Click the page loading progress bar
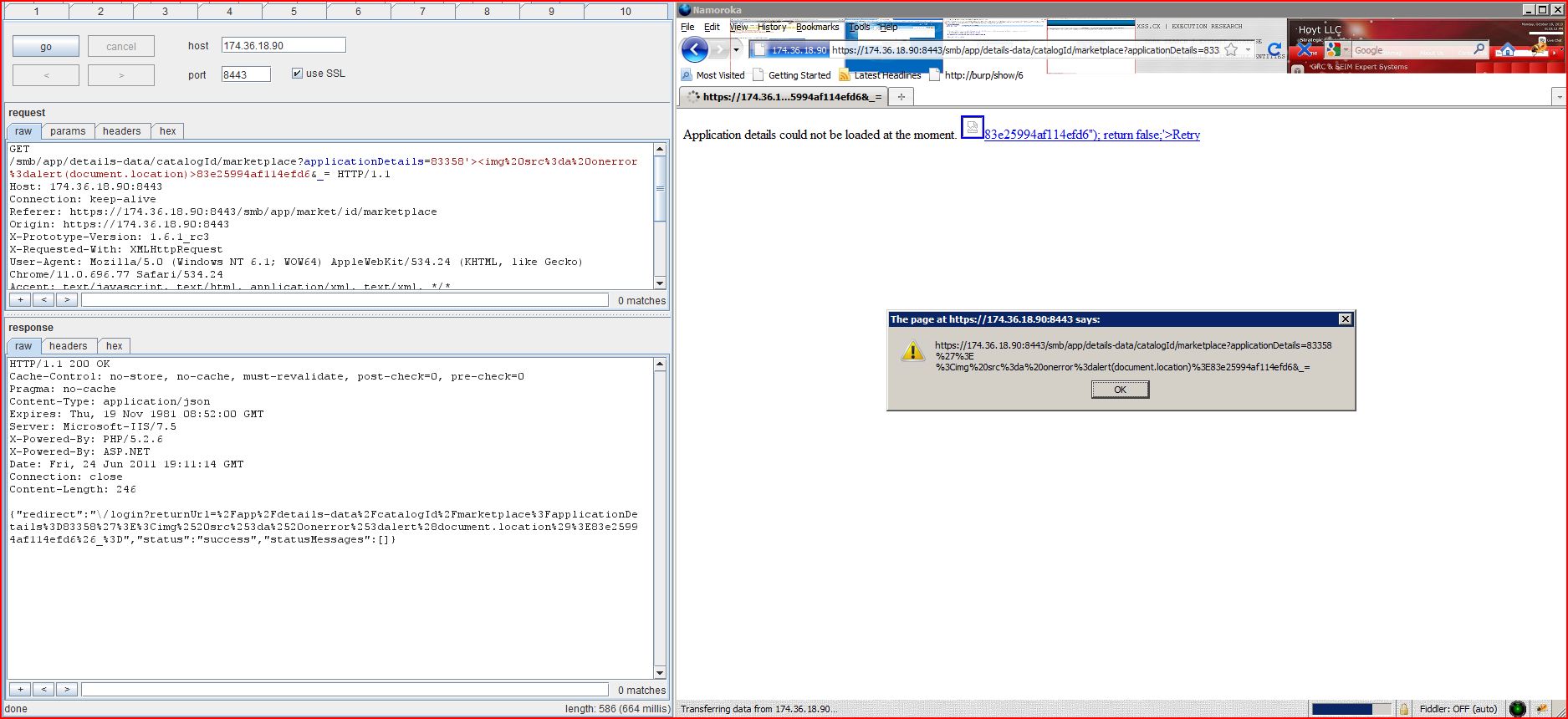Viewport: 1568px width, 719px height. click(x=1351, y=709)
